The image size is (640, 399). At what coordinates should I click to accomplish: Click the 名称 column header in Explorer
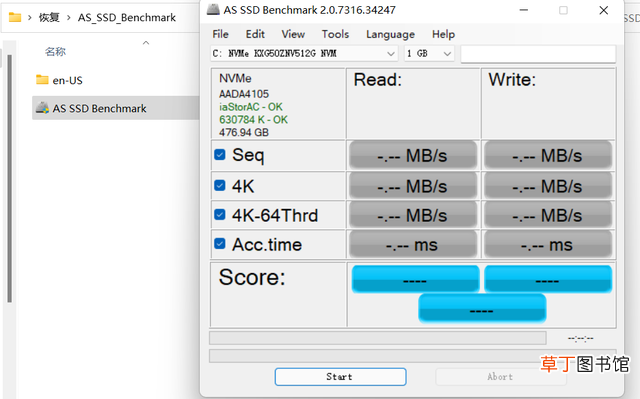pyautogui.click(x=56, y=52)
